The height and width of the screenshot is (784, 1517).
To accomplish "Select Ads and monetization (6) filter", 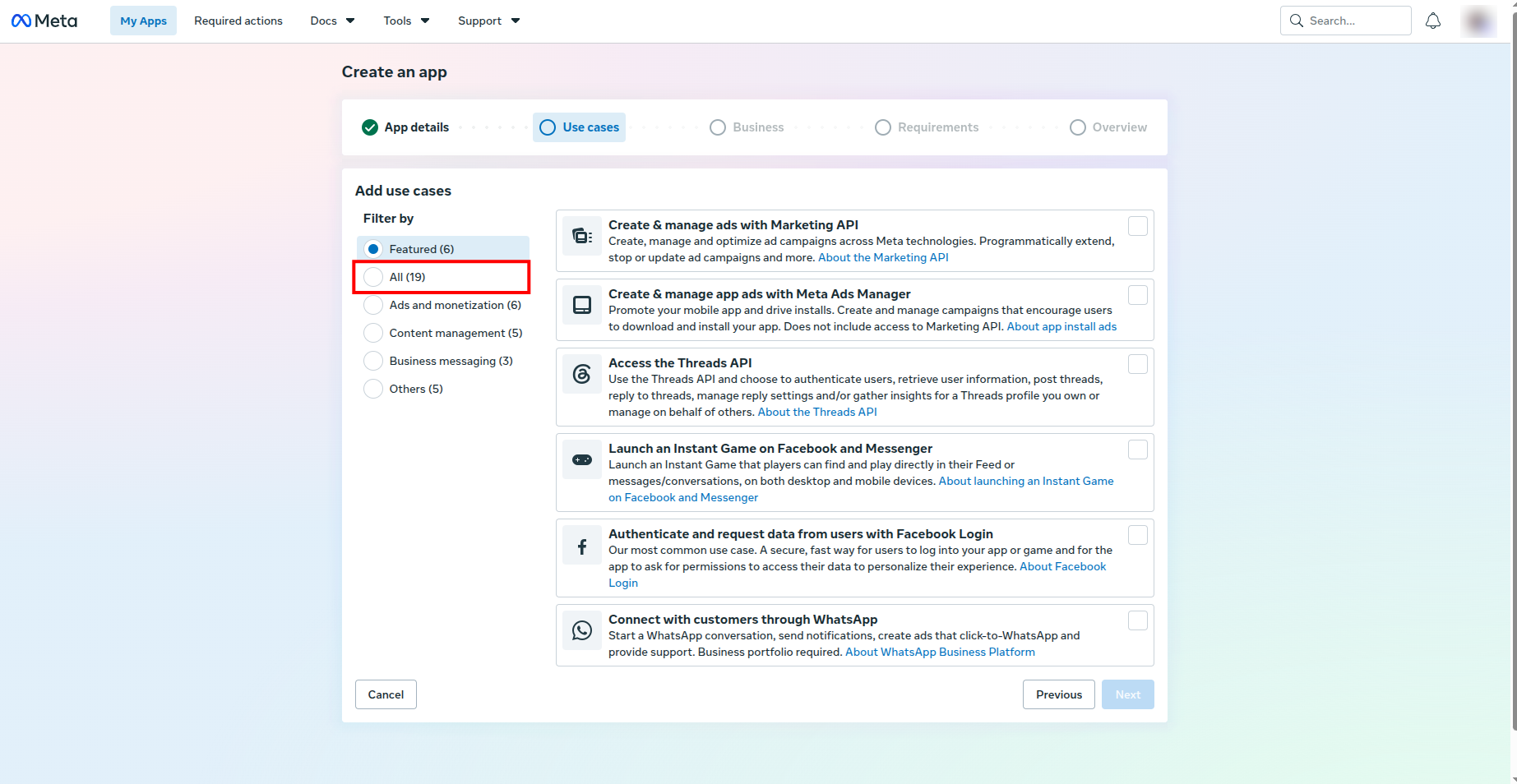I will (443, 305).
